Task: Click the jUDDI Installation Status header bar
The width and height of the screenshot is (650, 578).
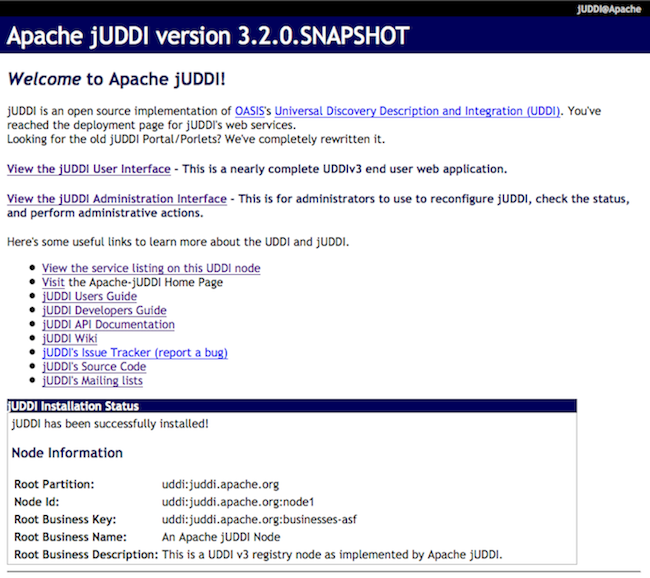Action: pos(292,406)
